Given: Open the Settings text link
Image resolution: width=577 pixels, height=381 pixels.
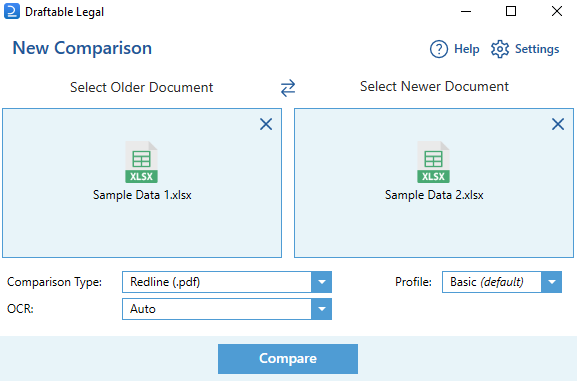Looking at the screenshot, I should [537, 49].
